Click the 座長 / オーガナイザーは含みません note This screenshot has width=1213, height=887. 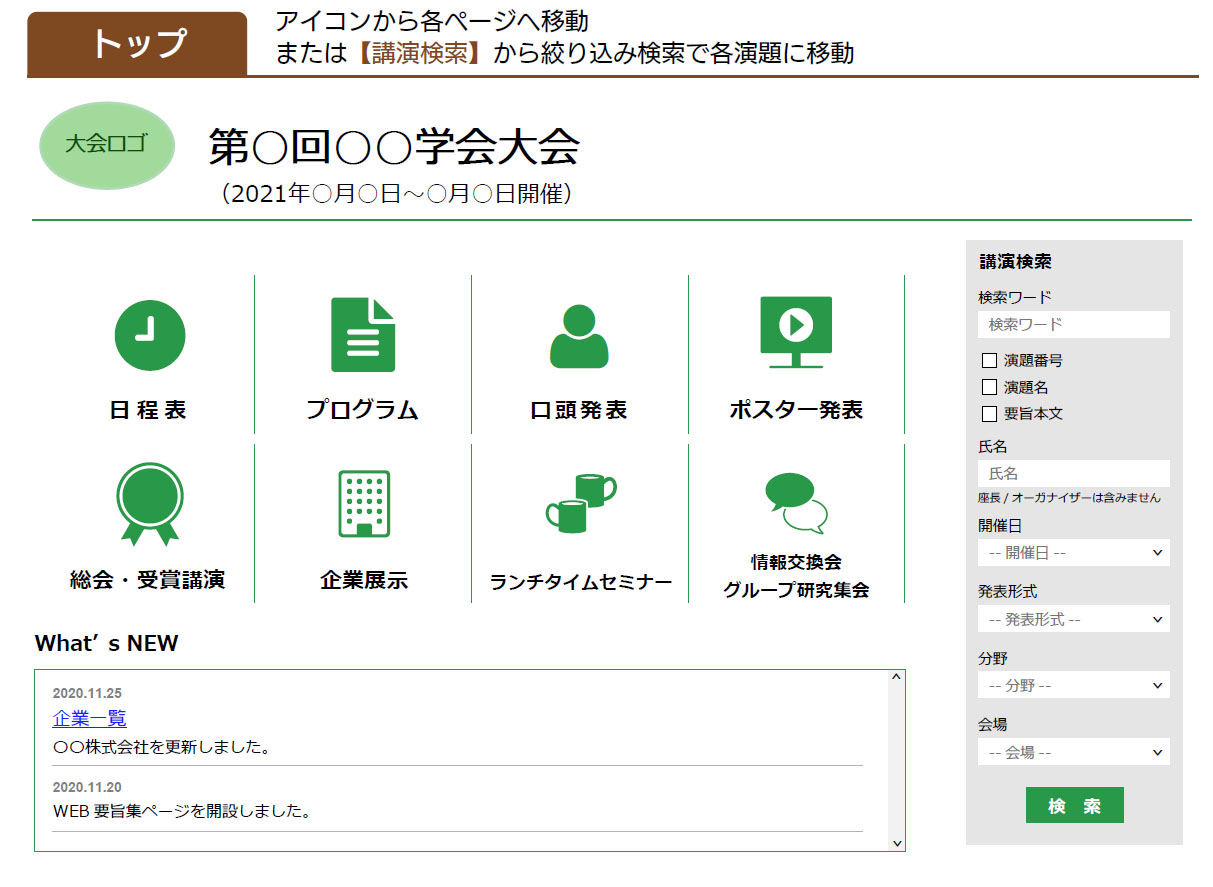click(1070, 498)
